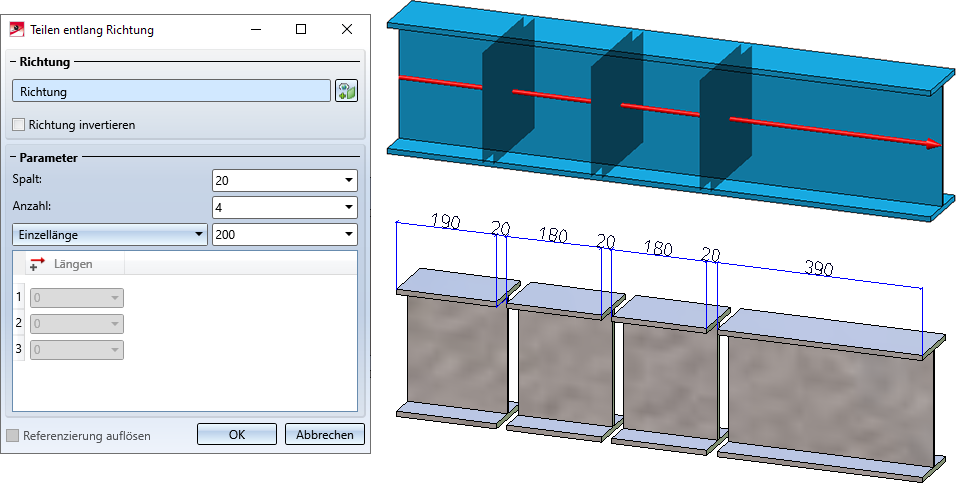
Task: Close the Teilen entlang Richtung dialog
Action: 347,29
